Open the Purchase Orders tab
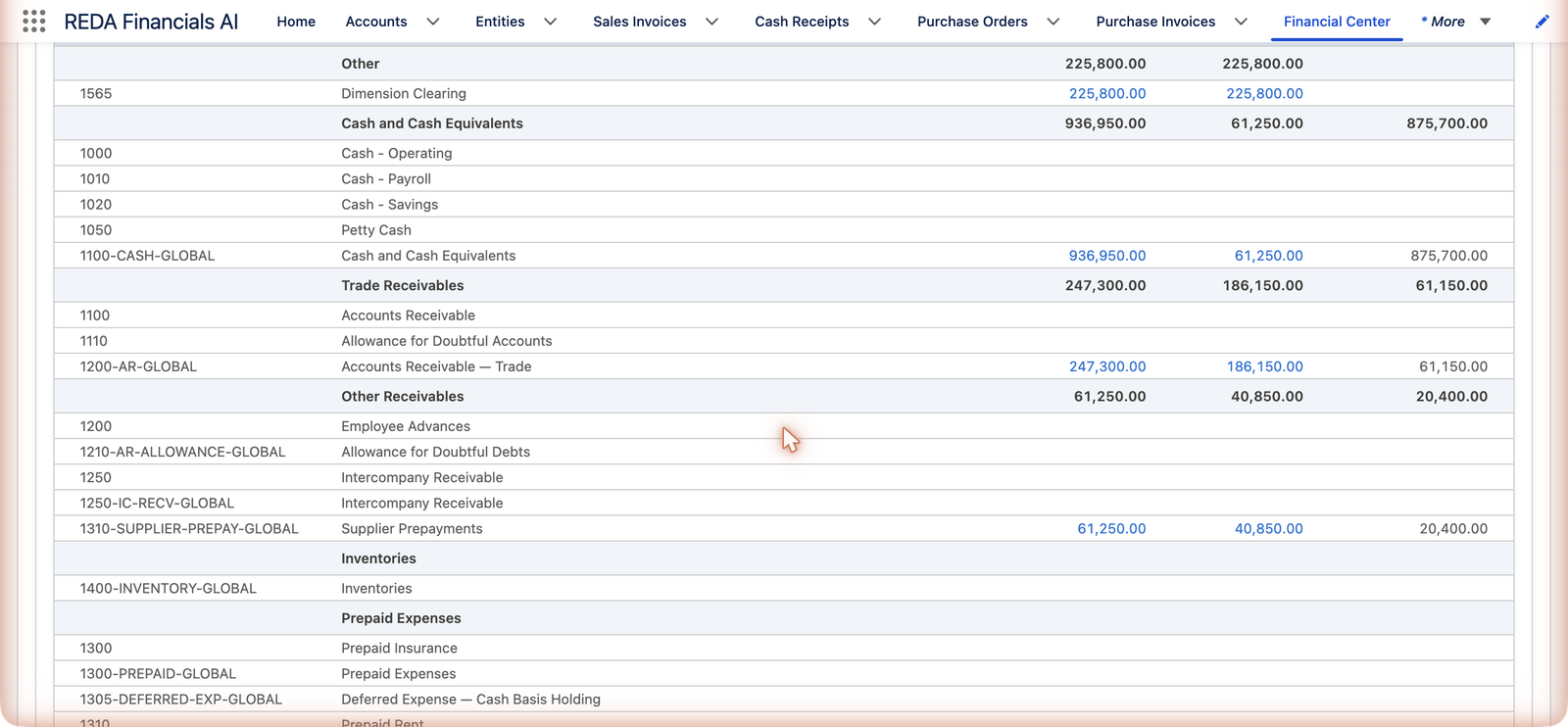Image resolution: width=1568 pixels, height=727 pixels. coord(972,22)
